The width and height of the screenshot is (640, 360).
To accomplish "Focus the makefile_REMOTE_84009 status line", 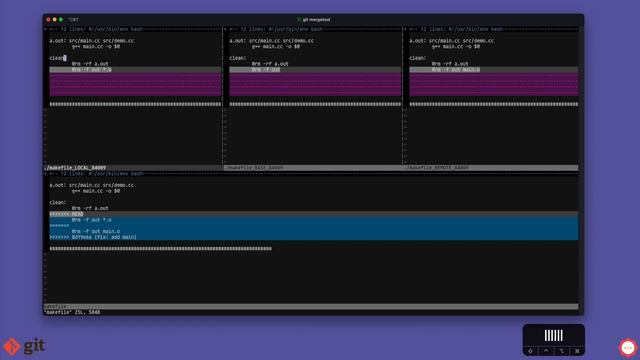I will coord(491,168).
